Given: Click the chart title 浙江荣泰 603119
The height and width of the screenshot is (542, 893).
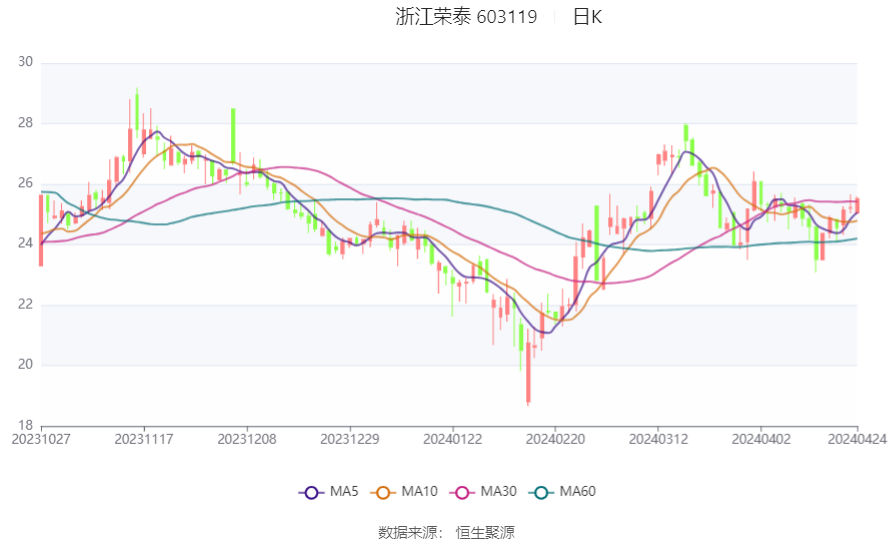Looking at the screenshot, I should (466, 17).
